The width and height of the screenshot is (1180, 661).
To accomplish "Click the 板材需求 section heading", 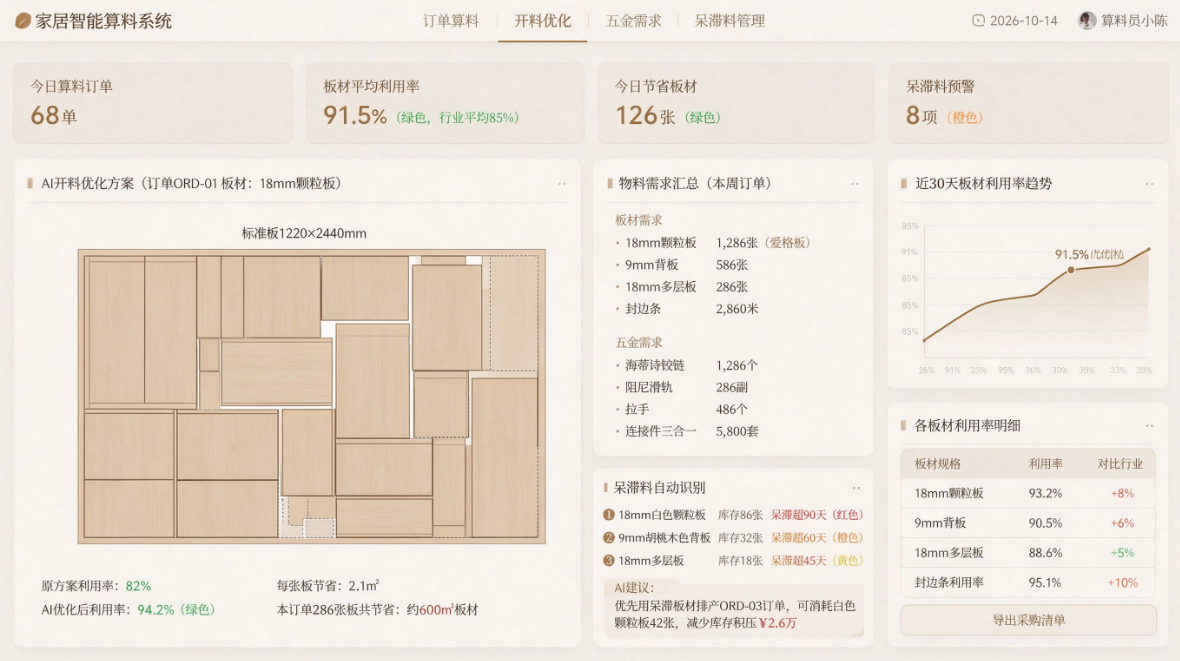I will pos(639,221).
